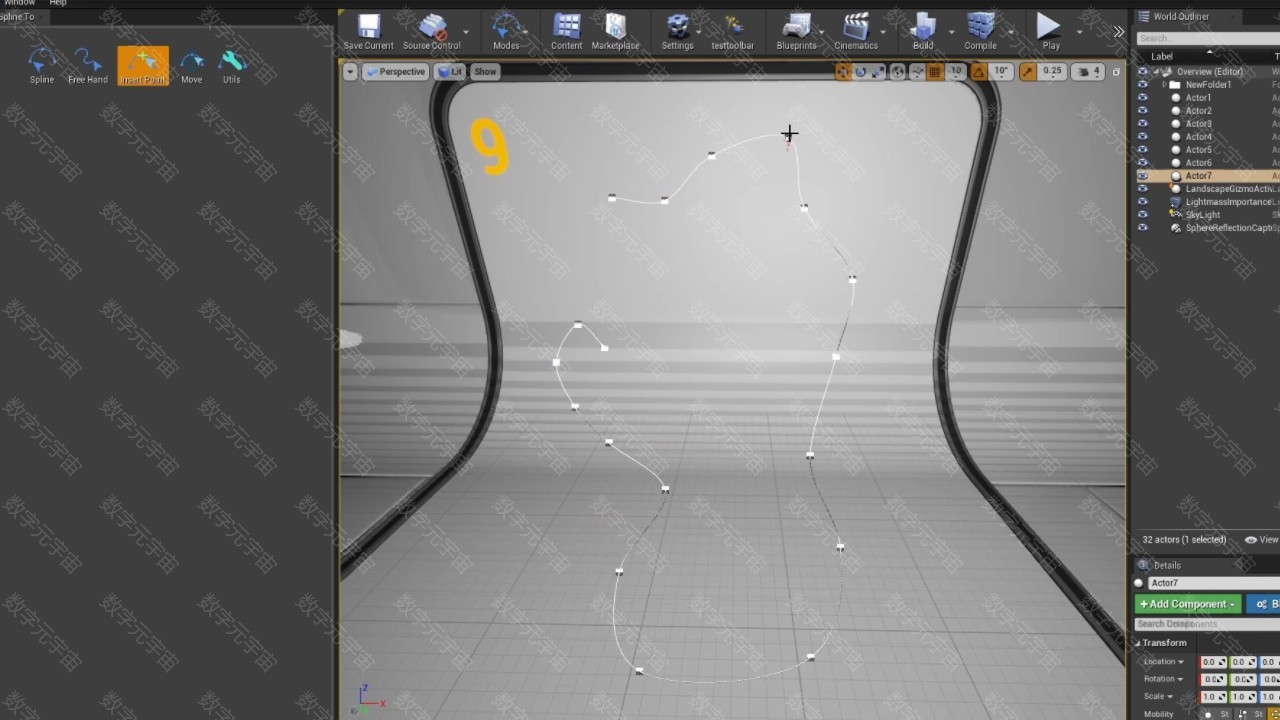Edit the Actor7 name field

pyautogui.click(x=1213, y=583)
